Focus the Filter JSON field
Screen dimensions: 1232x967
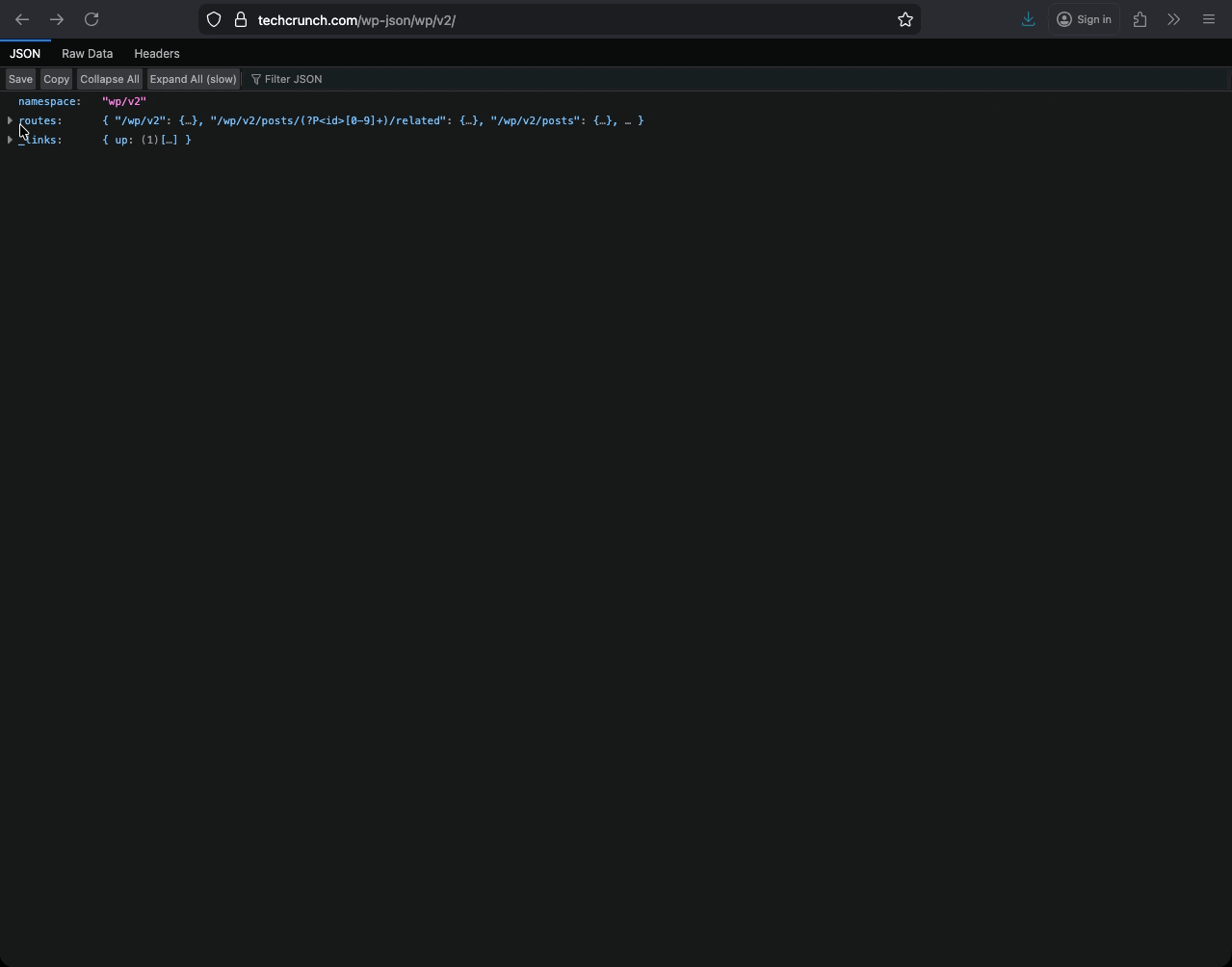coord(737,79)
